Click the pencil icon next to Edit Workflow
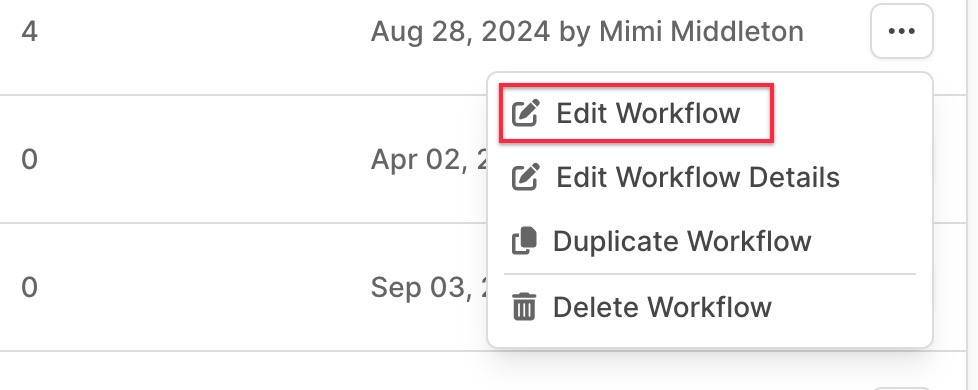This screenshot has width=978, height=390. tap(525, 113)
